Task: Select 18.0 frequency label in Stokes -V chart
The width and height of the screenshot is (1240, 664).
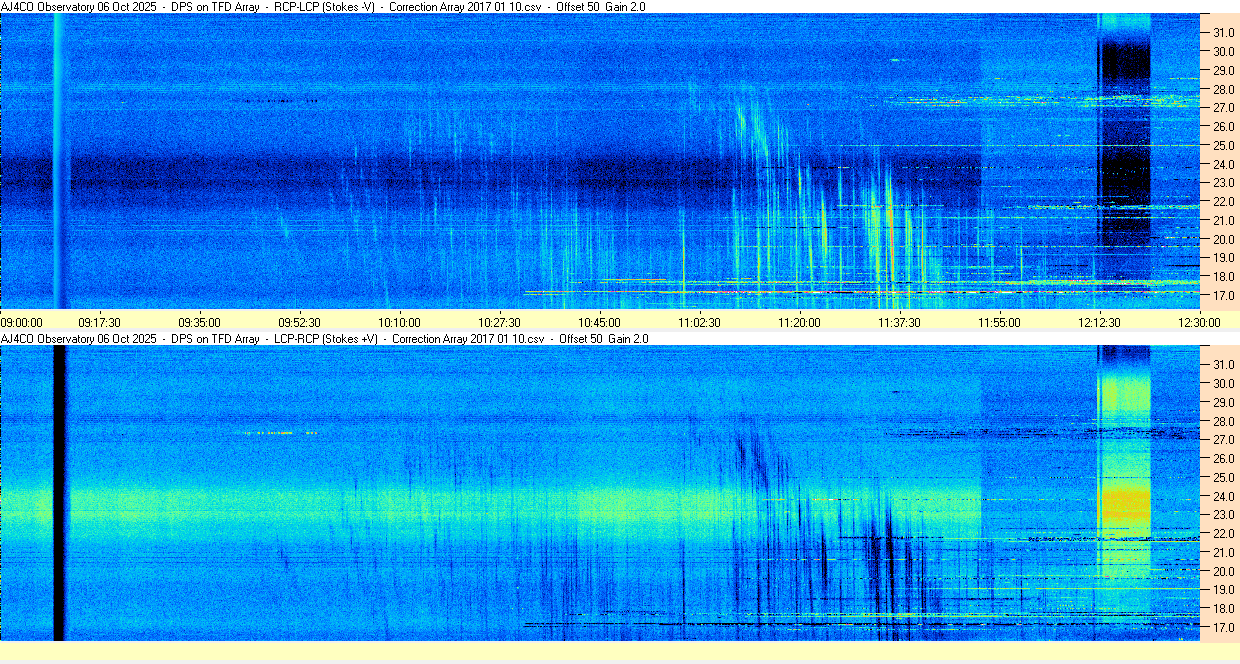Action: click(1224, 277)
